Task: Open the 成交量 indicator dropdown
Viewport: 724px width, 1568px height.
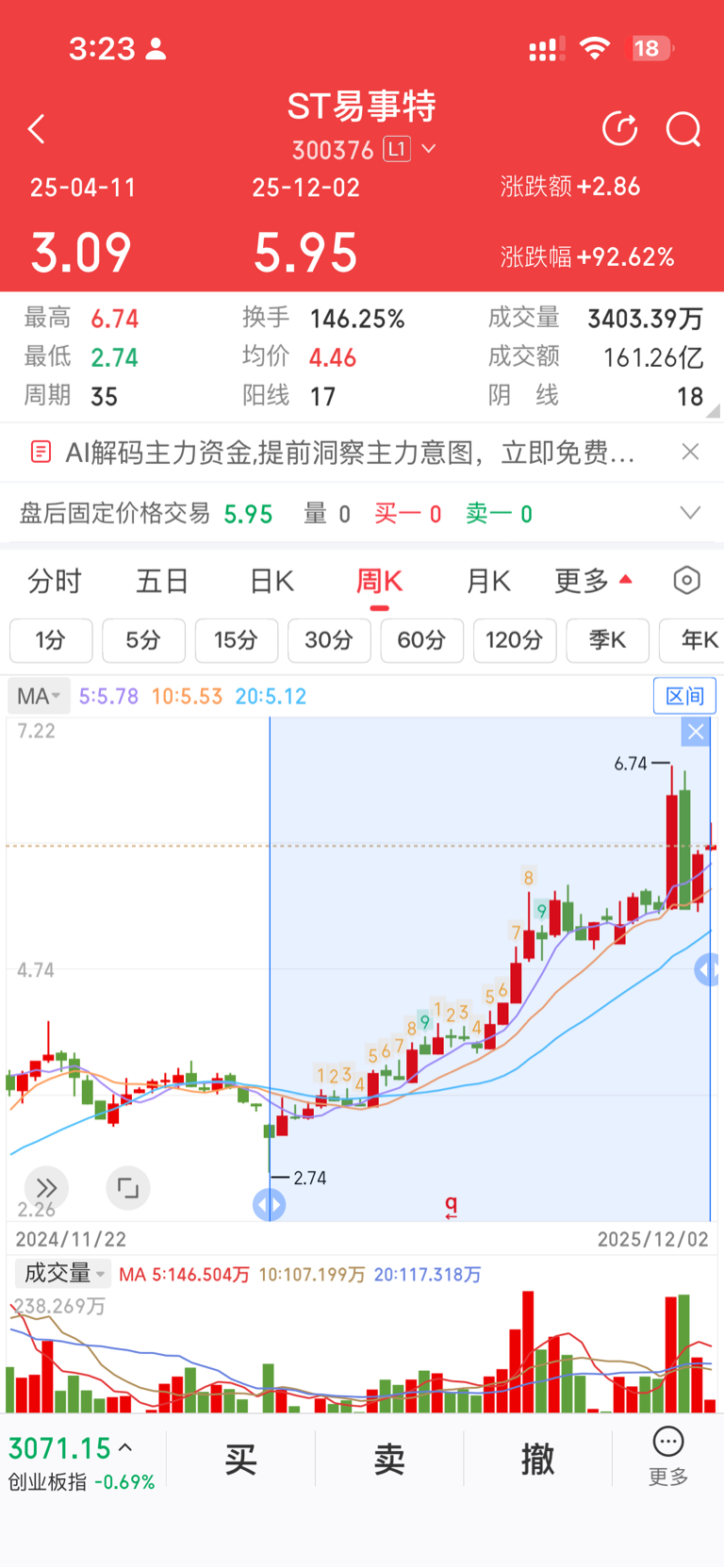Action: (x=63, y=1274)
